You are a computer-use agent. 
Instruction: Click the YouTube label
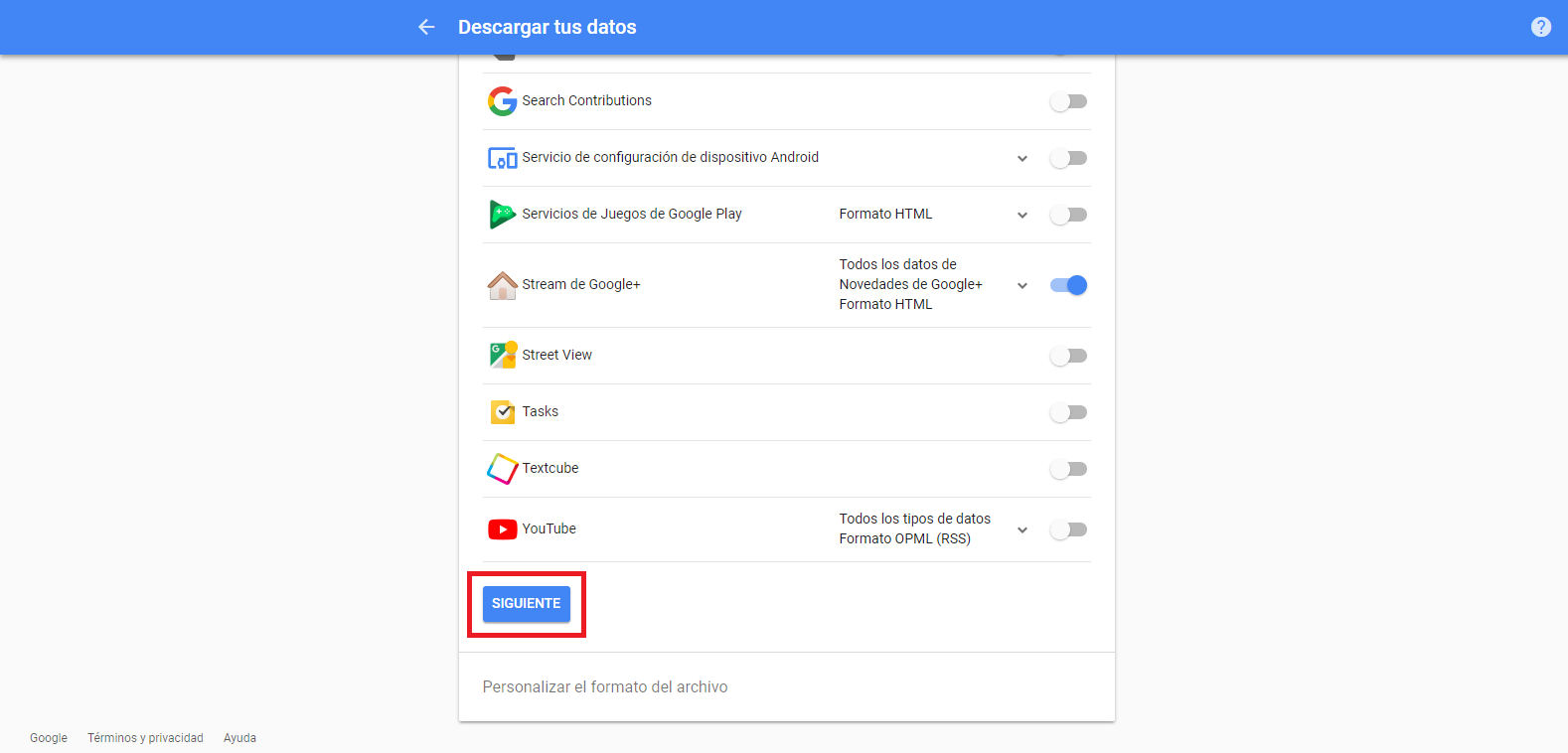point(549,528)
